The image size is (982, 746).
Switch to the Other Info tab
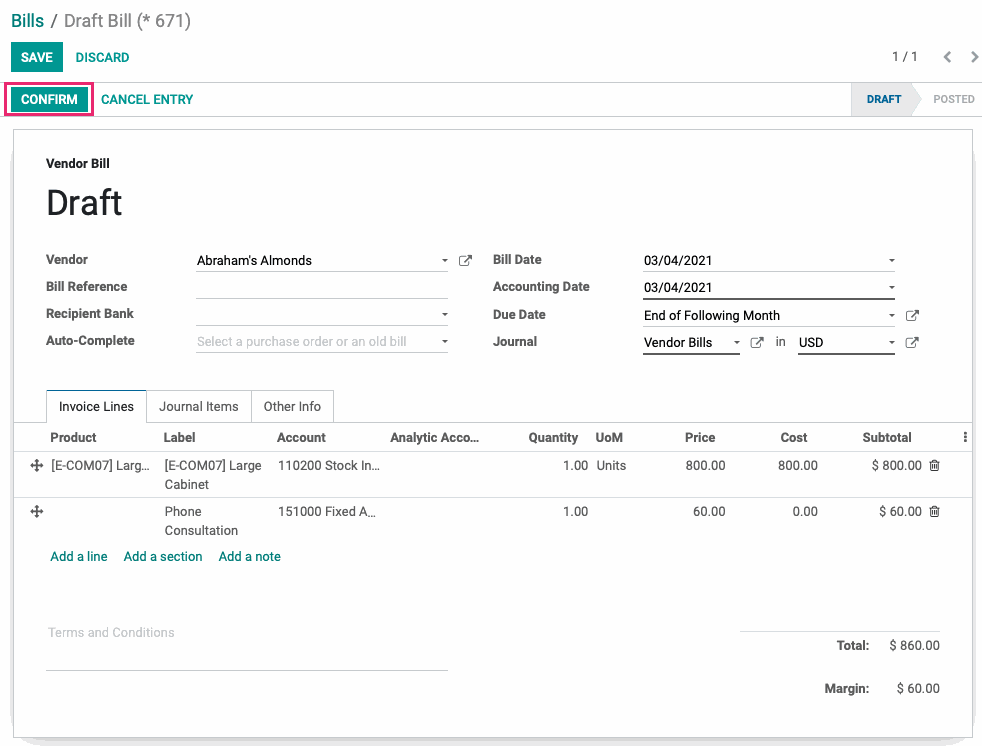(292, 407)
